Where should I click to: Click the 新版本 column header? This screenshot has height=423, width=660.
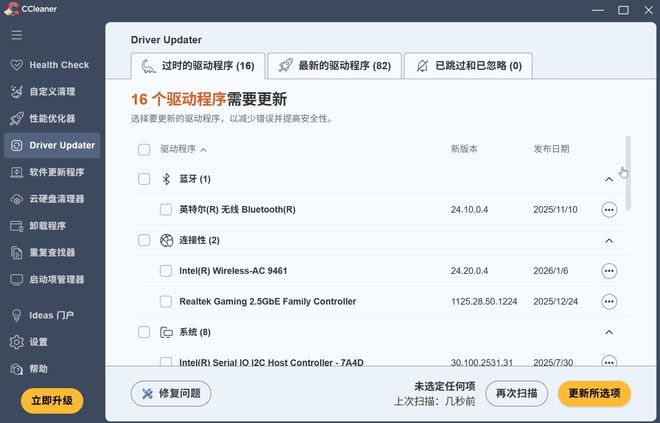[x=464, y=149]
